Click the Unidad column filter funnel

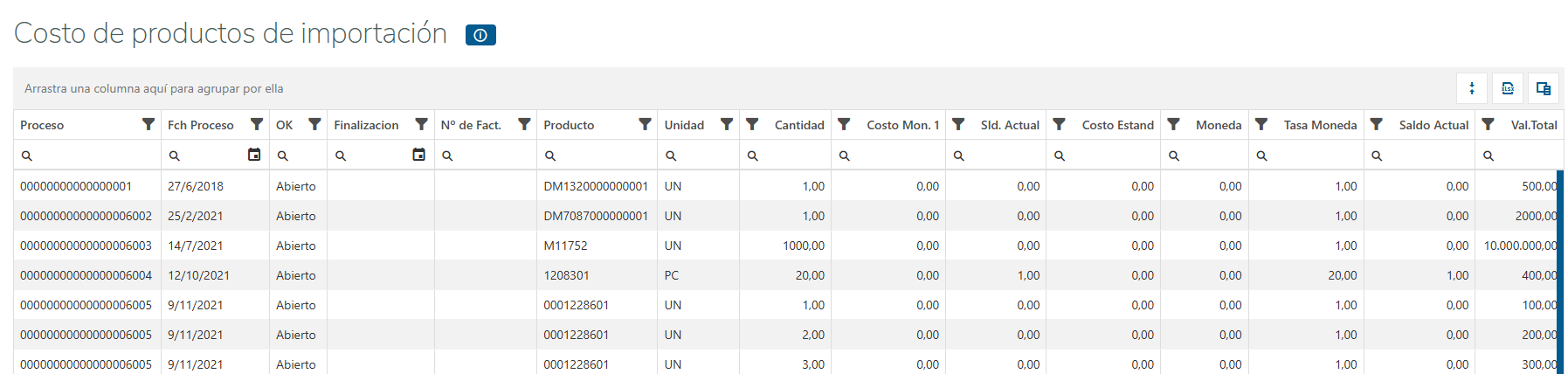[726, 124]
